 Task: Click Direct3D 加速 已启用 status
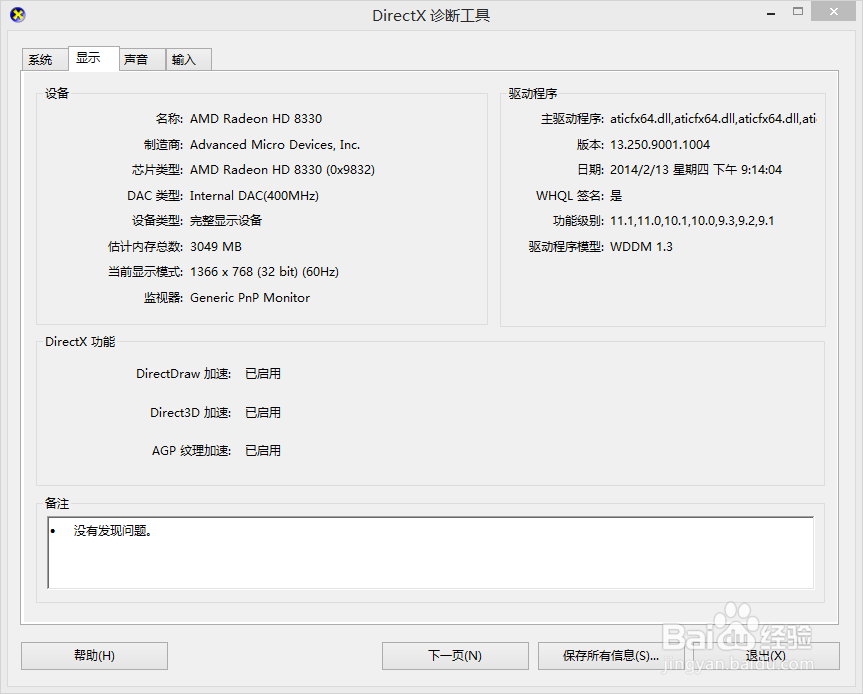pos(263,412)
